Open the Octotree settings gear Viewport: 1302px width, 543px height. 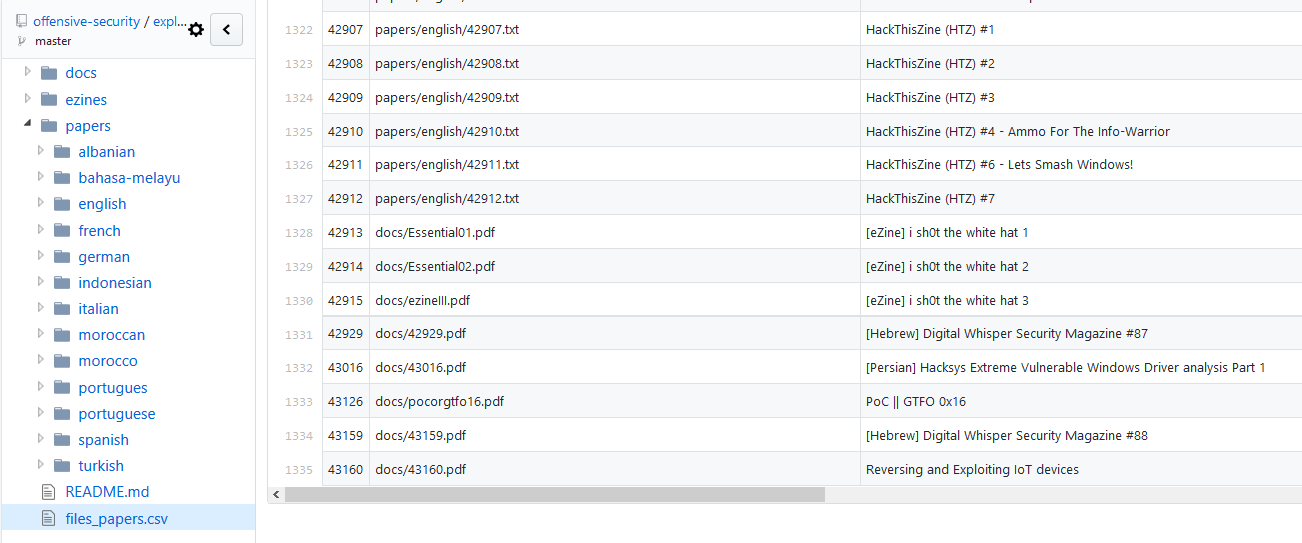196,30
